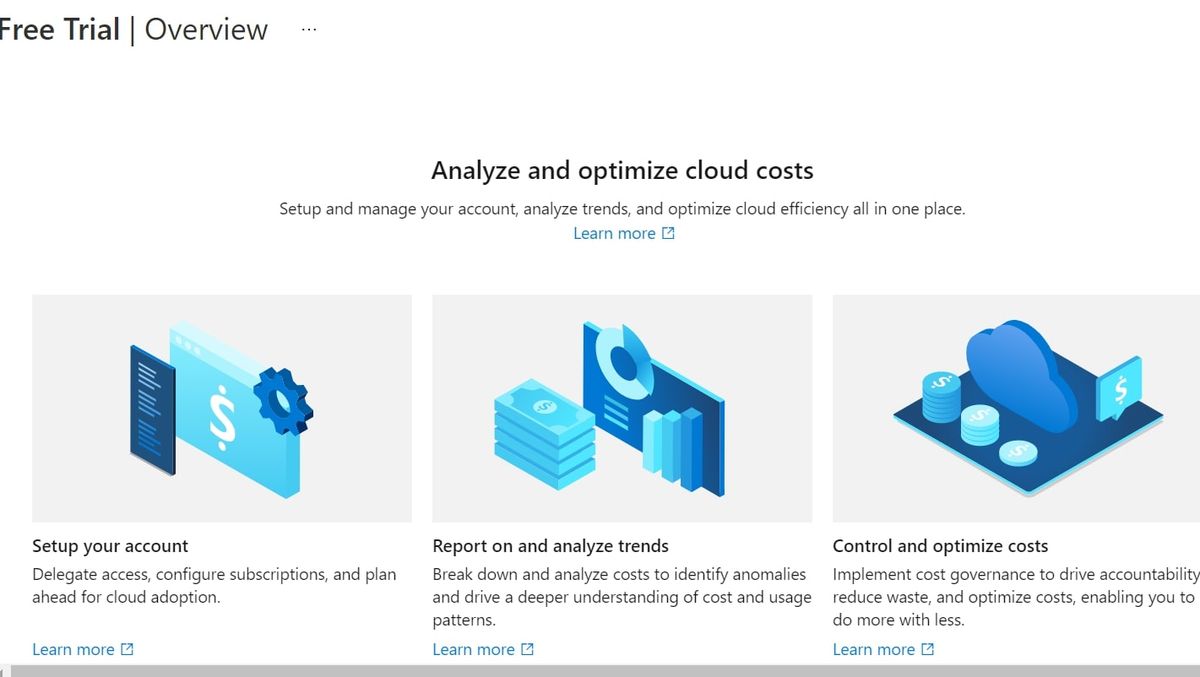1200x677 pixels.
Task: Select the Report on and analyze trends illustration
Action: (622, 408)
